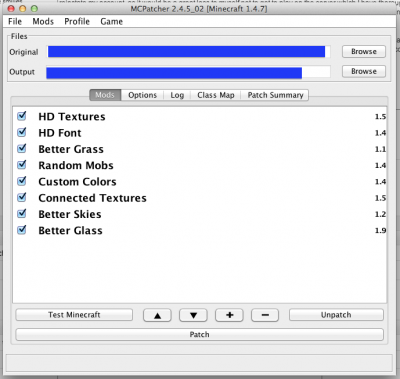Add a mod with the plus button
This screenshot has width=400, height=379.
tap(229, 315)
